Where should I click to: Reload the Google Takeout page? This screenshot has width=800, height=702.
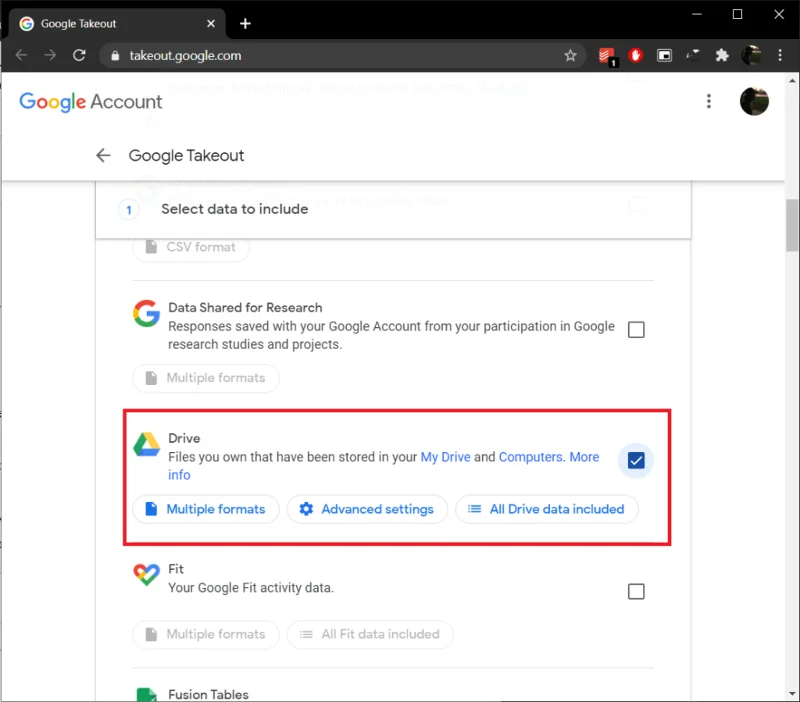(x=79, y=55)
